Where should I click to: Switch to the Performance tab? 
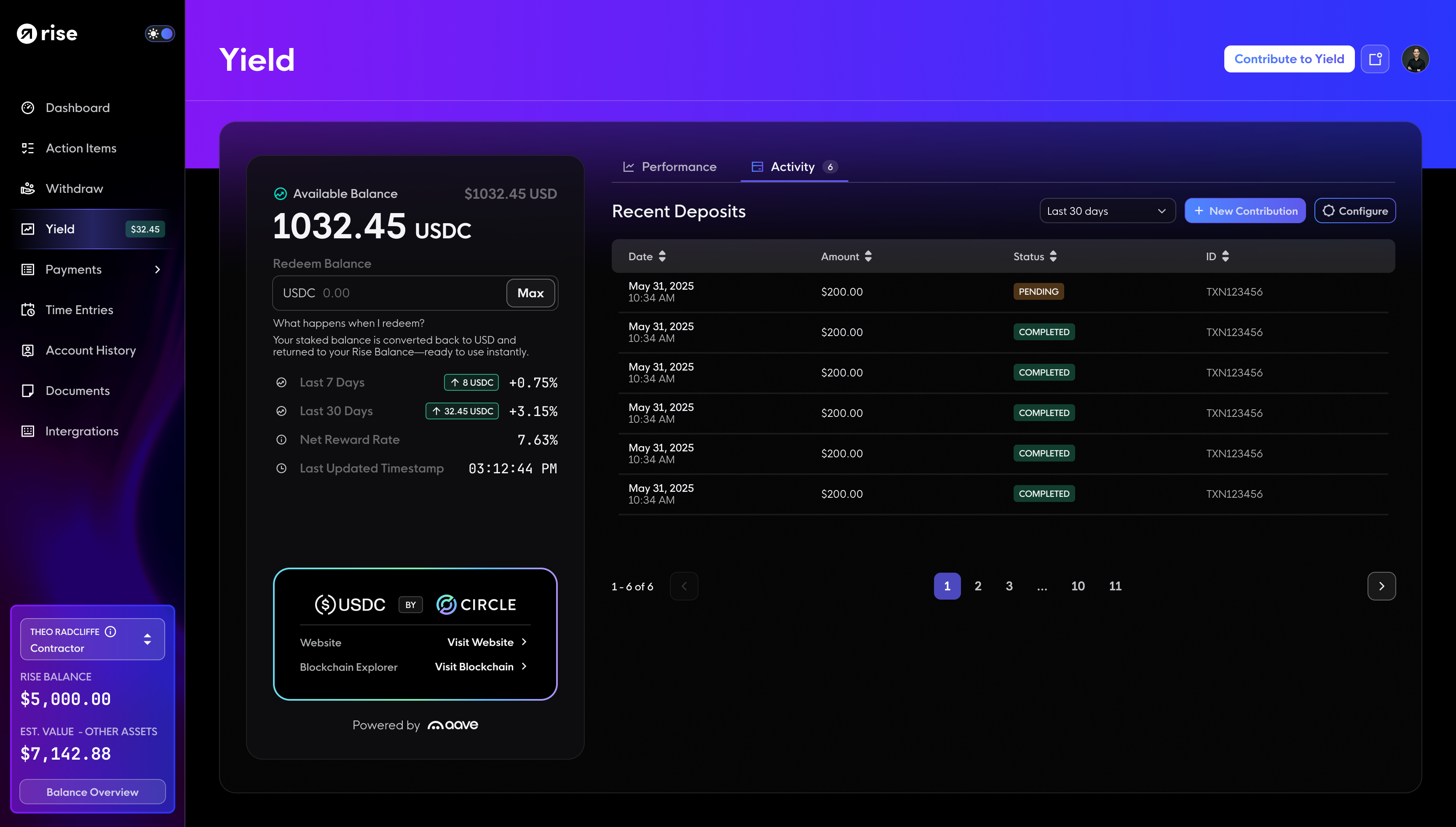pyautogui.click(x=679, y=166)
